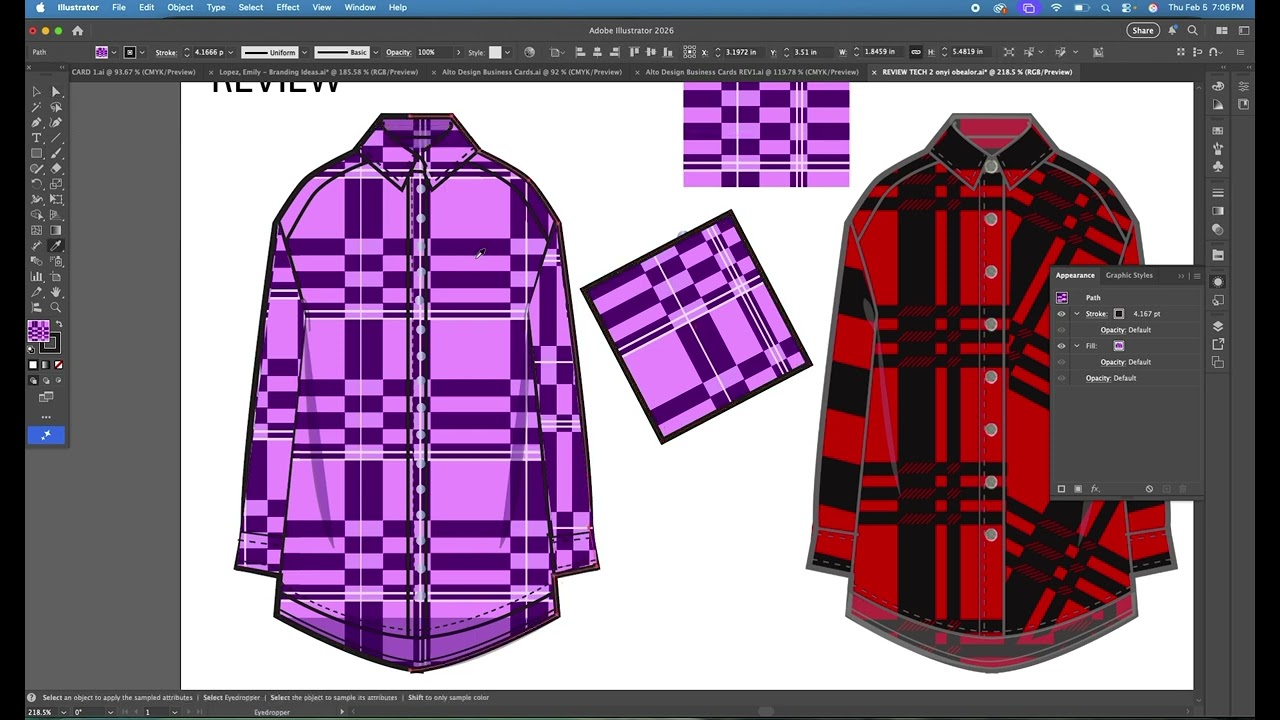Select the Direct Selection tool
This screenshot has width=1280, height=720.
point(56,92)
